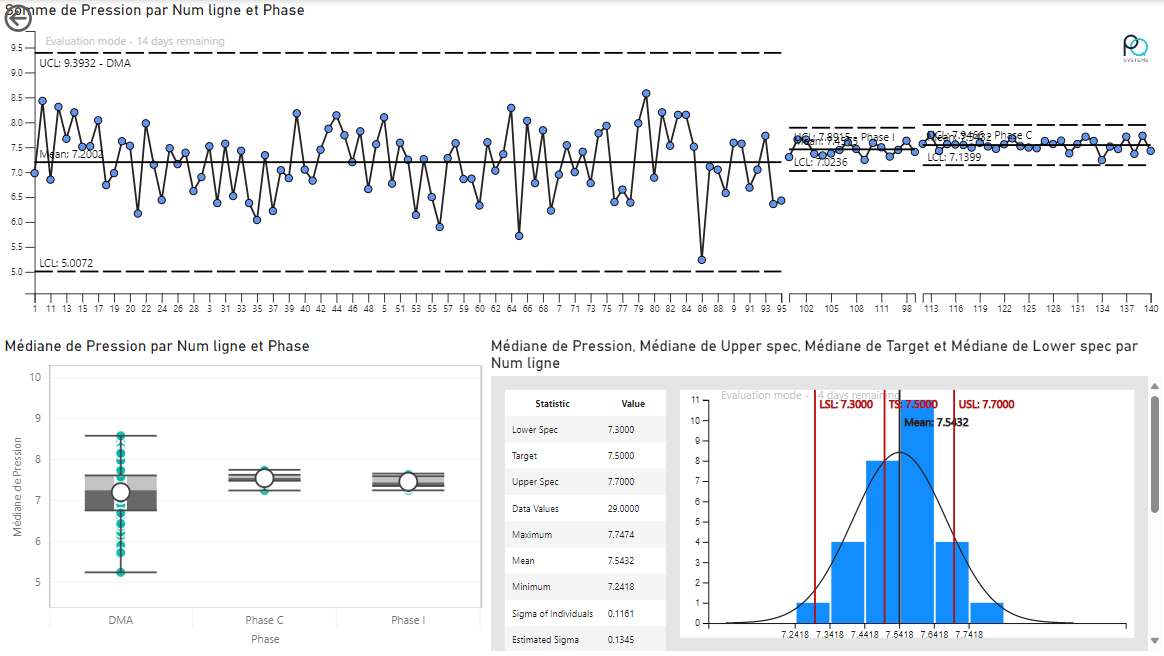Click the "Statistic" column header
This screenshot has height=656, width=1164.
click(x=552, y=404)
